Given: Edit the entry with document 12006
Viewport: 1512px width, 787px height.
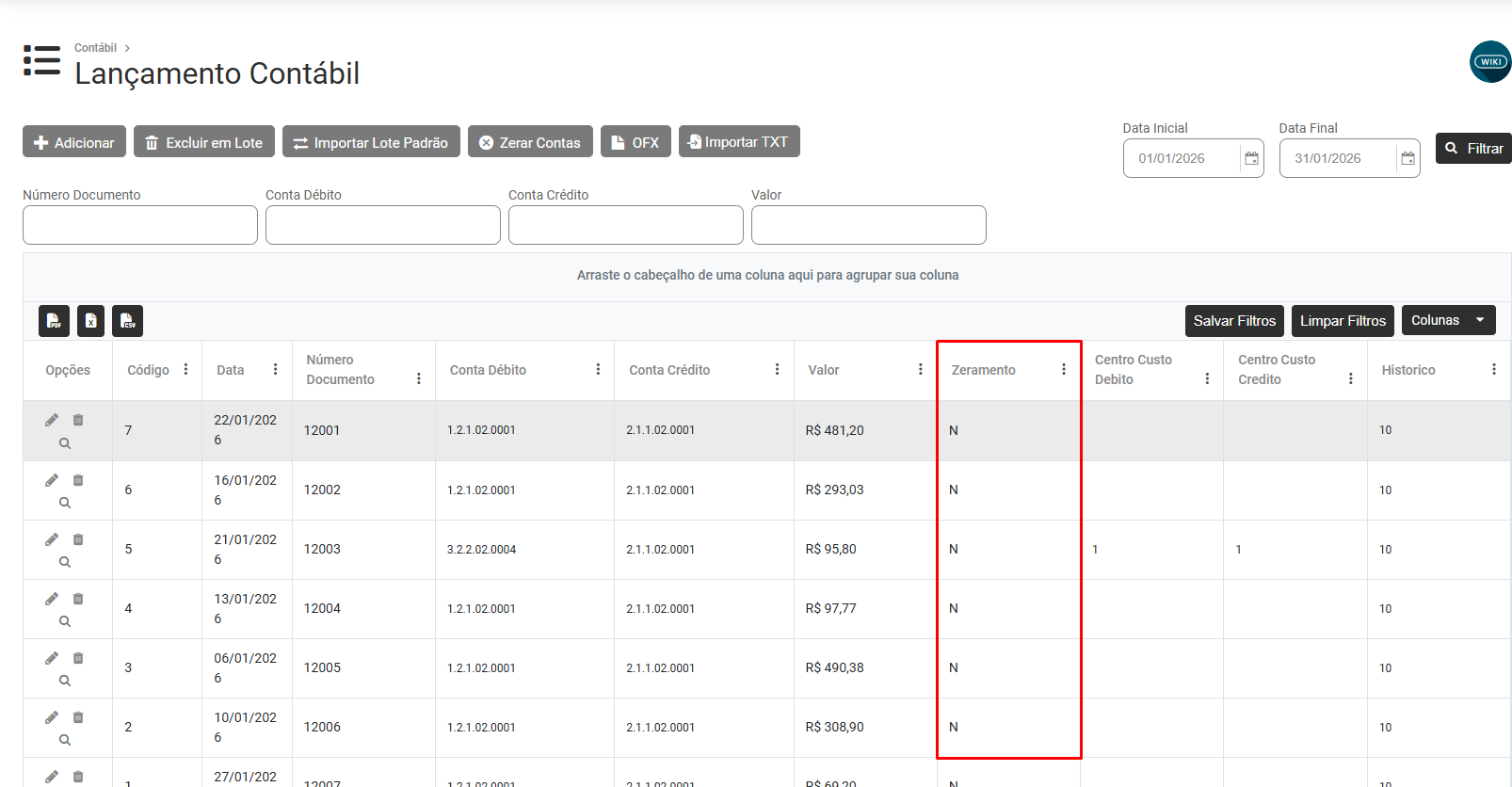Looking at the screenshot, I should pyautogui.click(x=52, y=717).
